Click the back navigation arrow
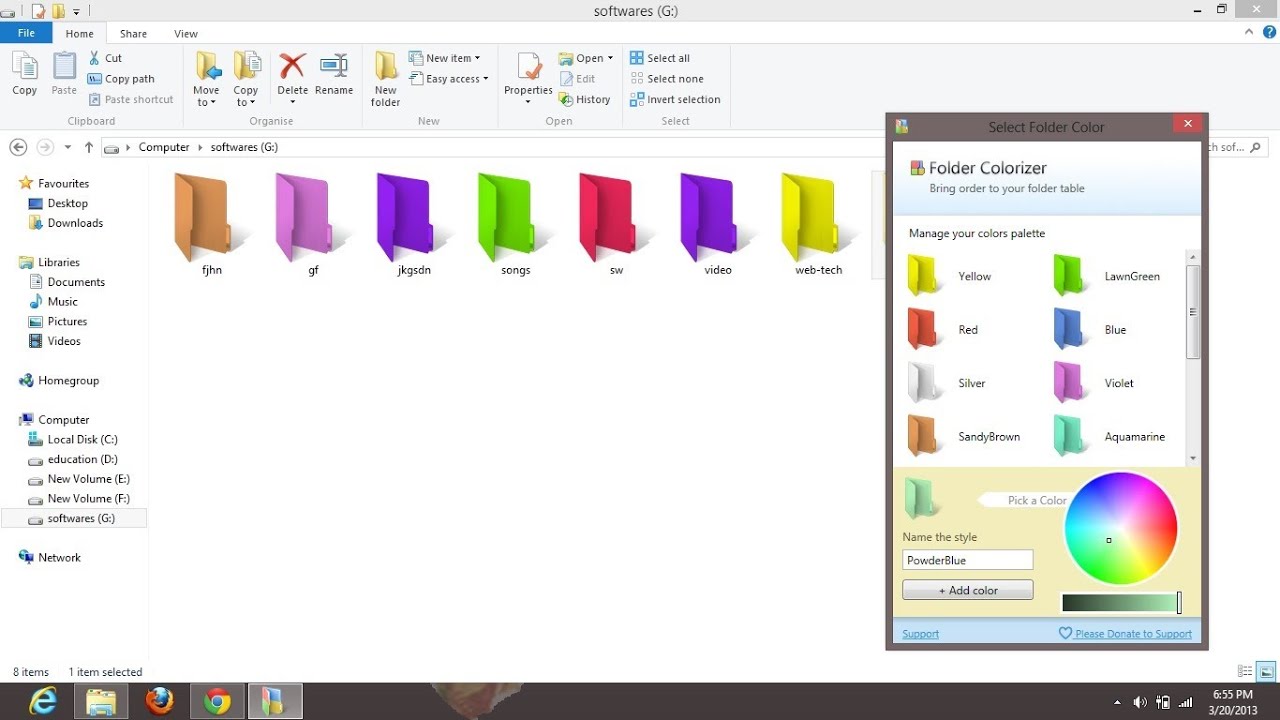This screenshot has height=720, width=1280. (x=18, y=147)
